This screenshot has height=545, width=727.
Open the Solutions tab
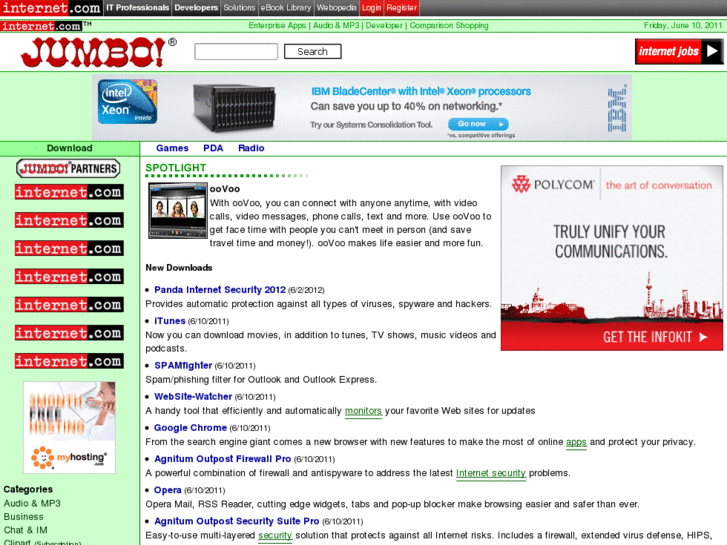coord(239,8)
